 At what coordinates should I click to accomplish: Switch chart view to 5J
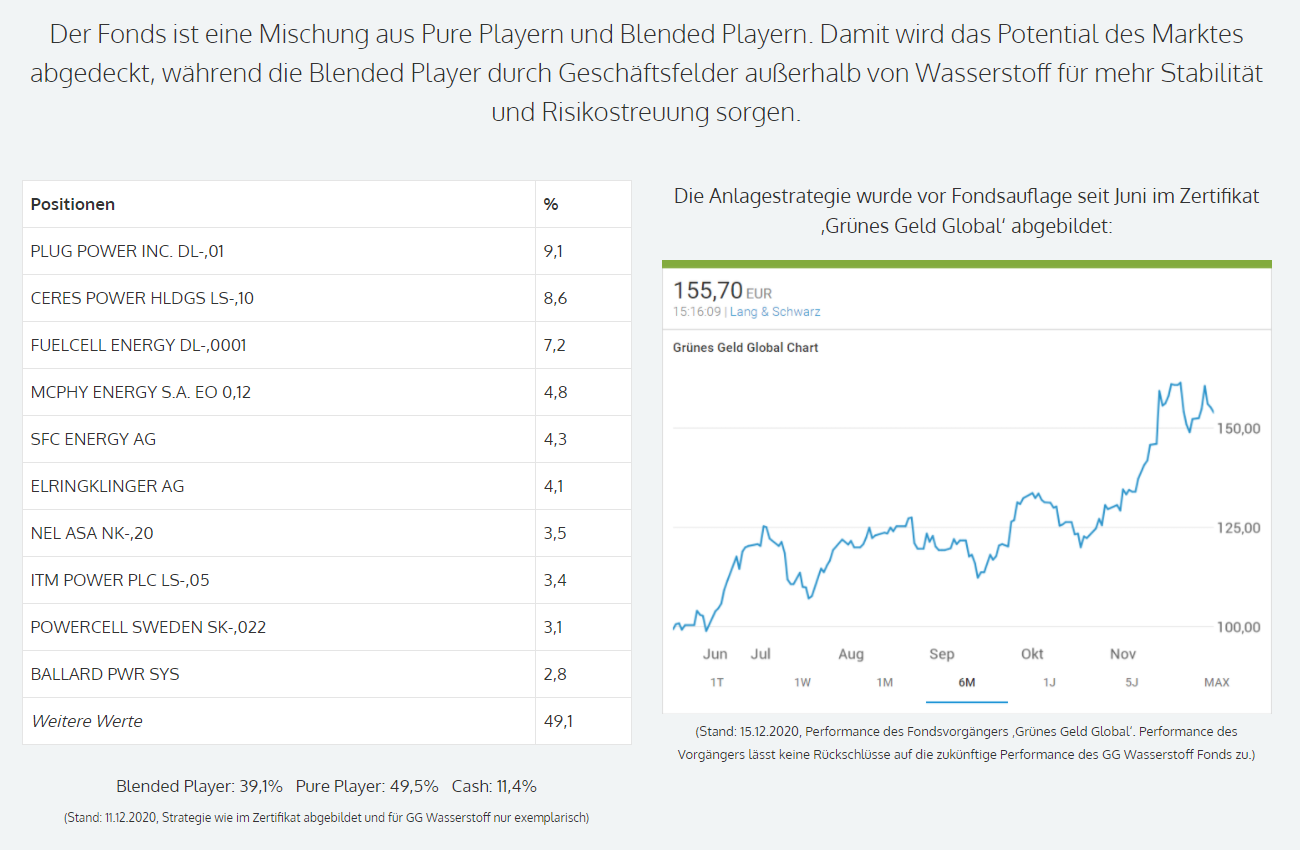point(1131,682)
